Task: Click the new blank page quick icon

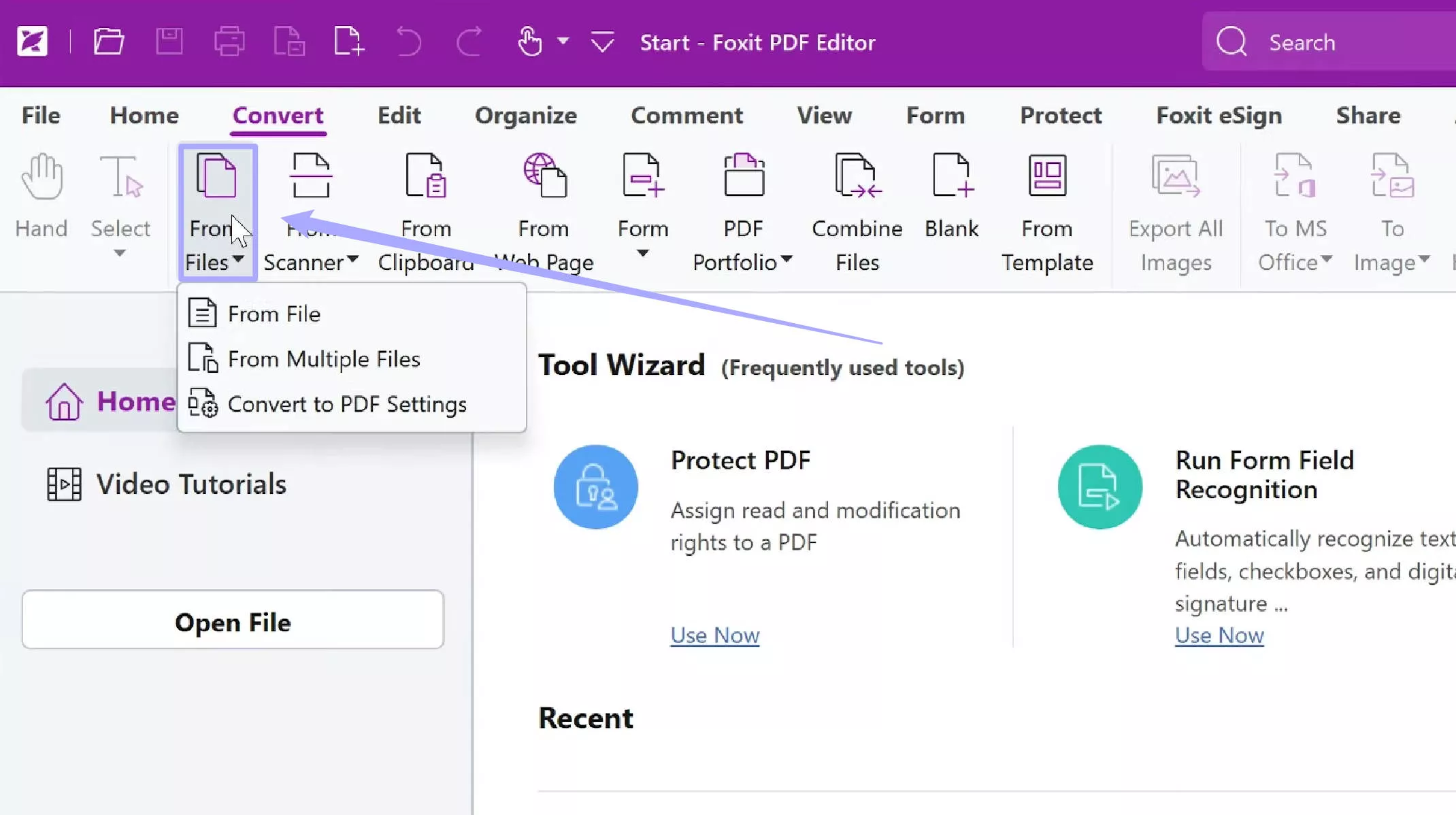Action: coord(349,41)
